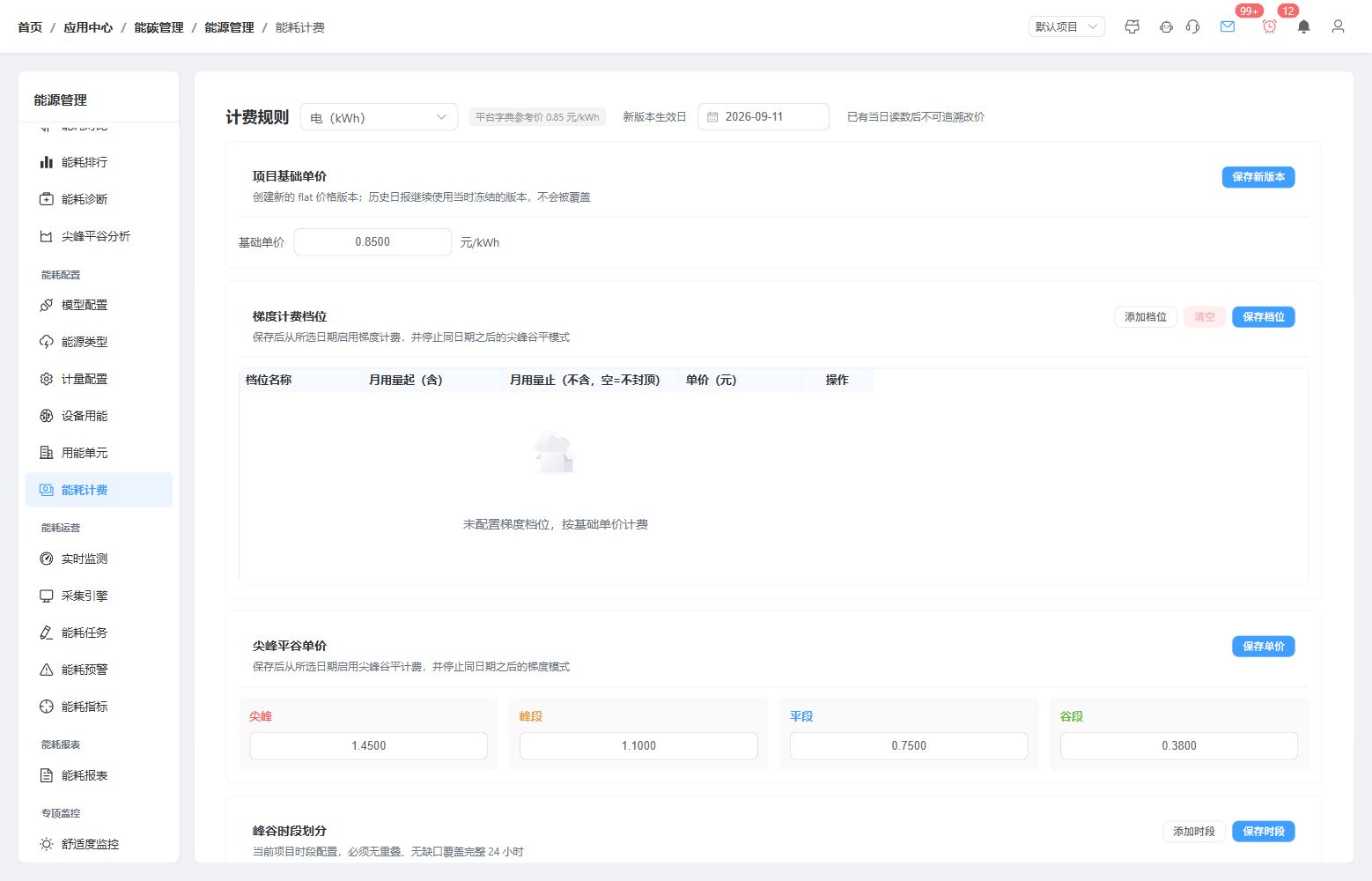Open the robot assistant icon
The image size is (1372, 881).
[x=1167, y=27]
